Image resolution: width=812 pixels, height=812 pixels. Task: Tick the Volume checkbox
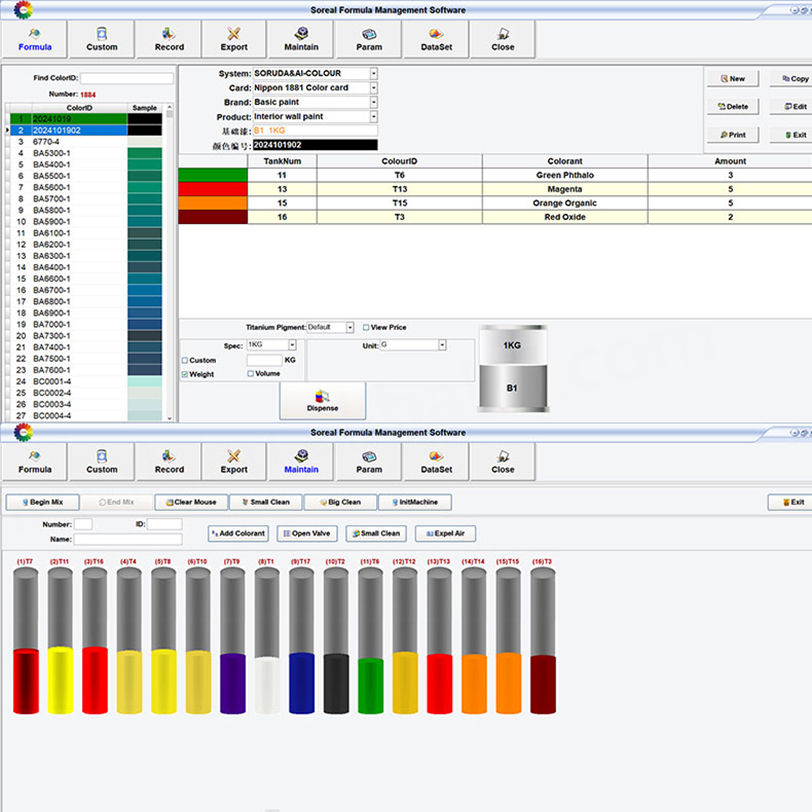point(251,374)
